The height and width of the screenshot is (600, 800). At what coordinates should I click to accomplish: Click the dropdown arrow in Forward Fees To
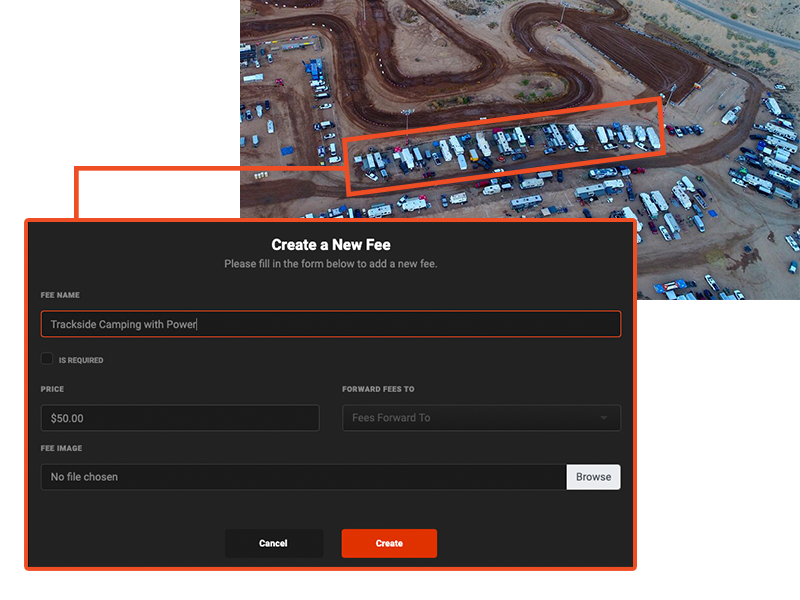tap(604, 418)
